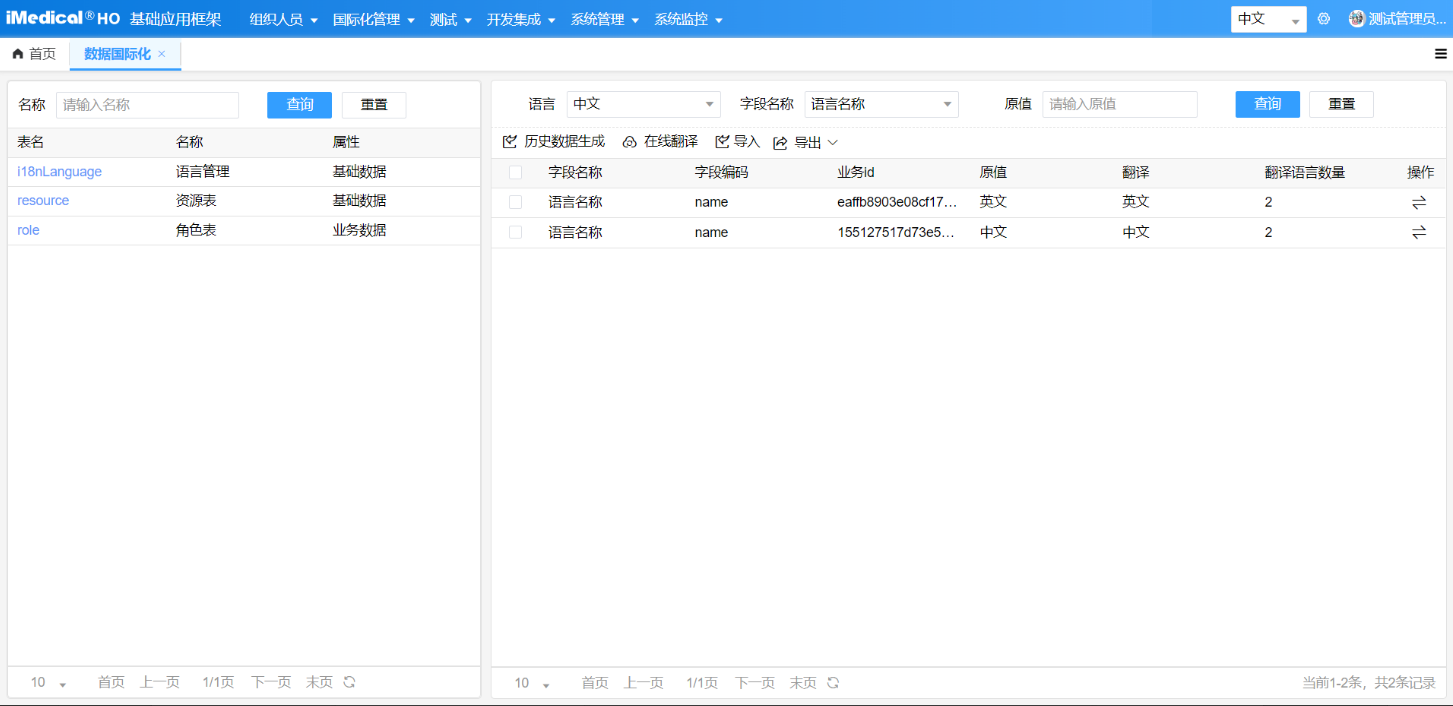Refresh the left table pagination
The image size is (1453, 706).
pyautogui.click(x=350, y=682)
